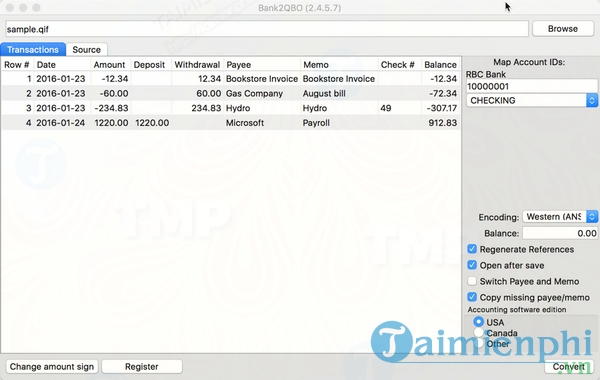
Task: Click the 912.83 balance cell
Action: pyautogui.click(x=440, y=123)
